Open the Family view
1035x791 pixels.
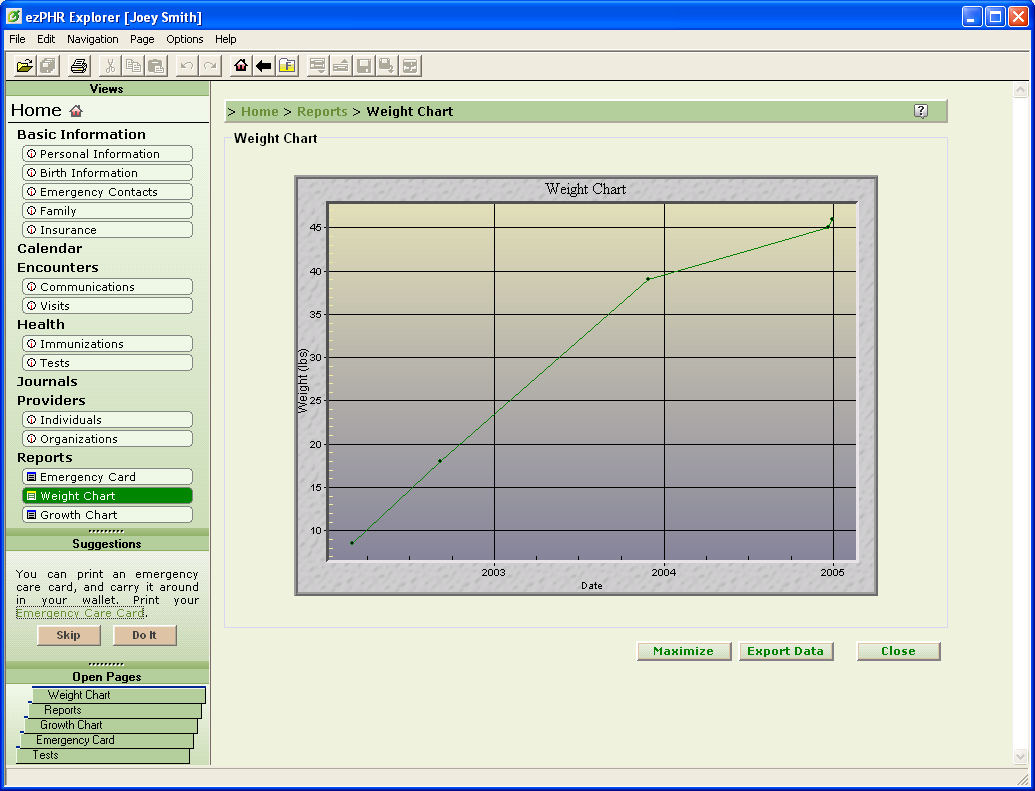pyautogui.click(x=108, y=211)
